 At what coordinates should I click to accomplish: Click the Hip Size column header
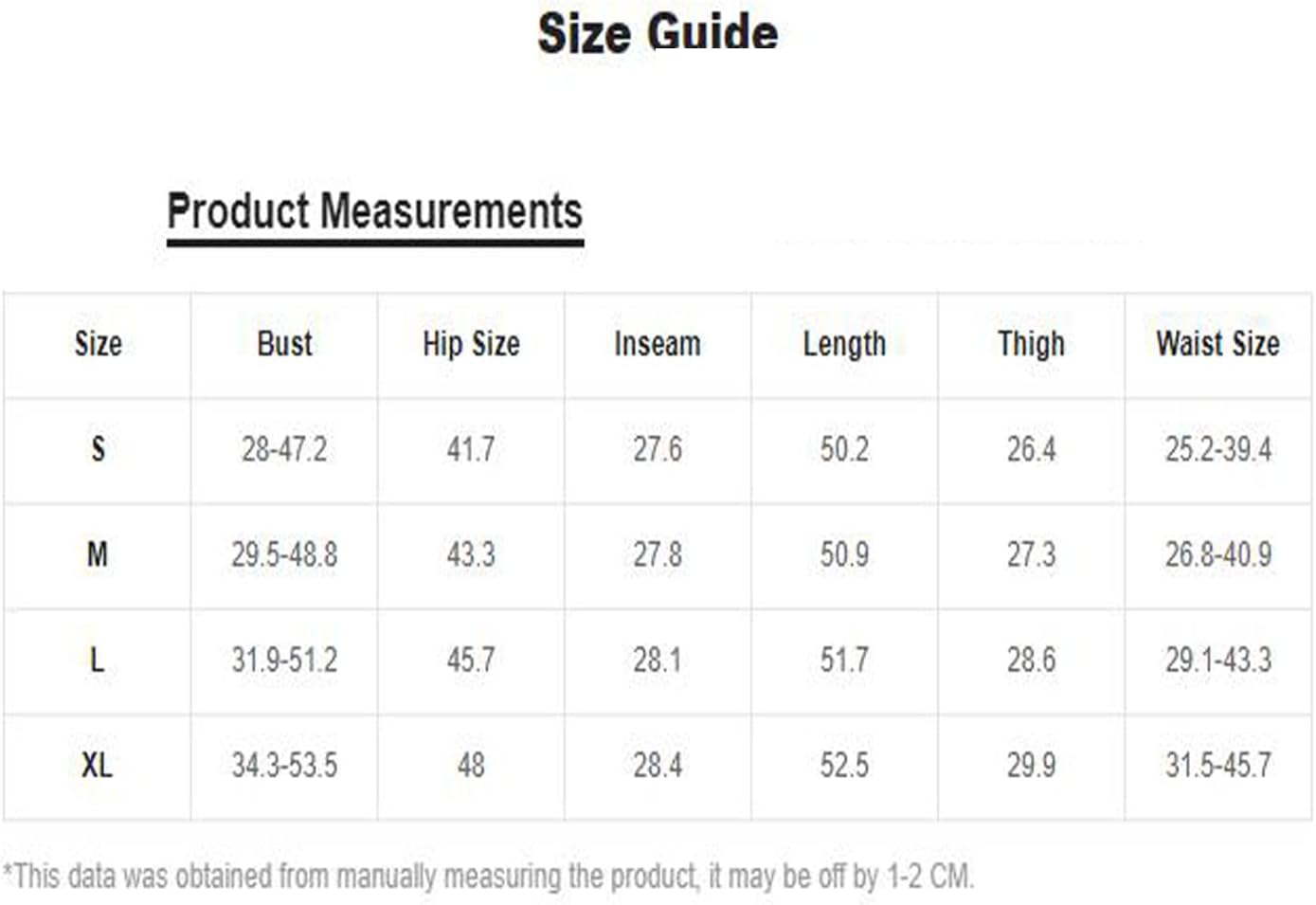pyautogui.click(x=471, y=343)
